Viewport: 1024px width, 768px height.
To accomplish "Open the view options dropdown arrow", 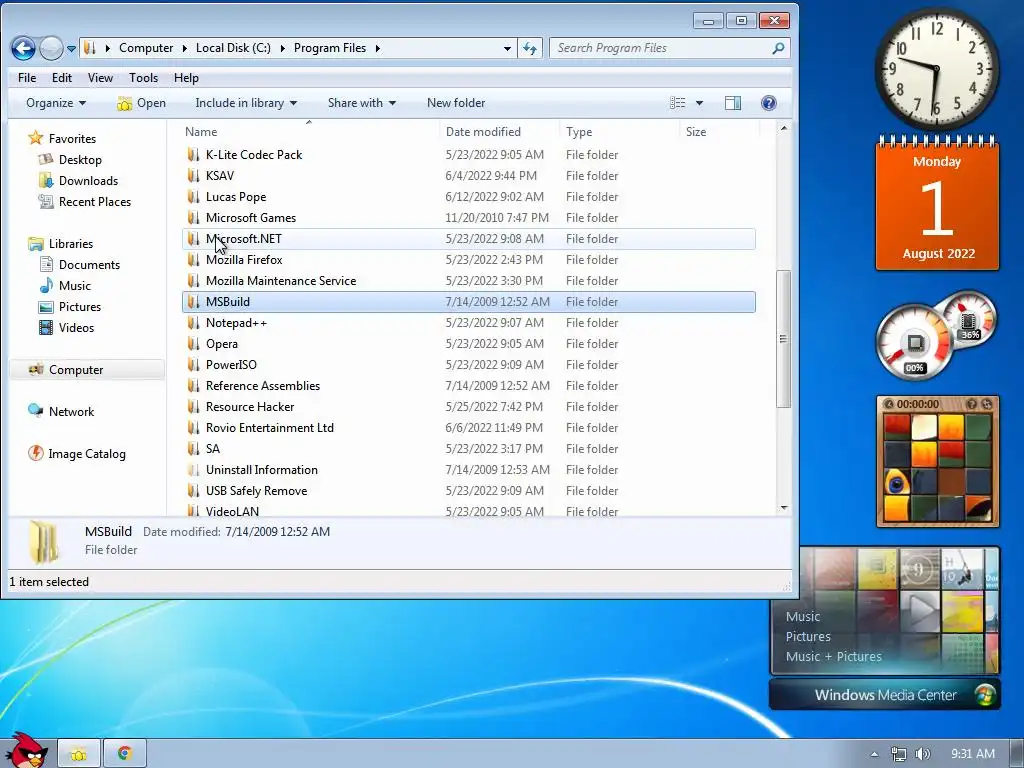I will [x=699, y=103].
